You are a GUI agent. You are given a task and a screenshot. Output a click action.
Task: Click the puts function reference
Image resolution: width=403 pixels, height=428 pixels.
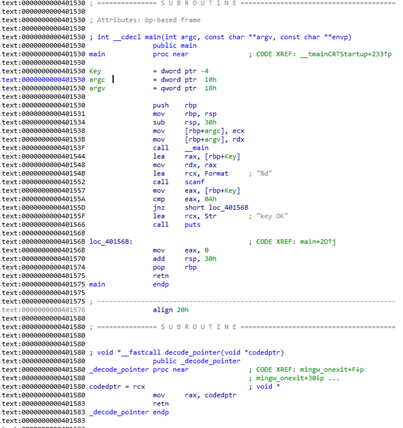point(192,225)
